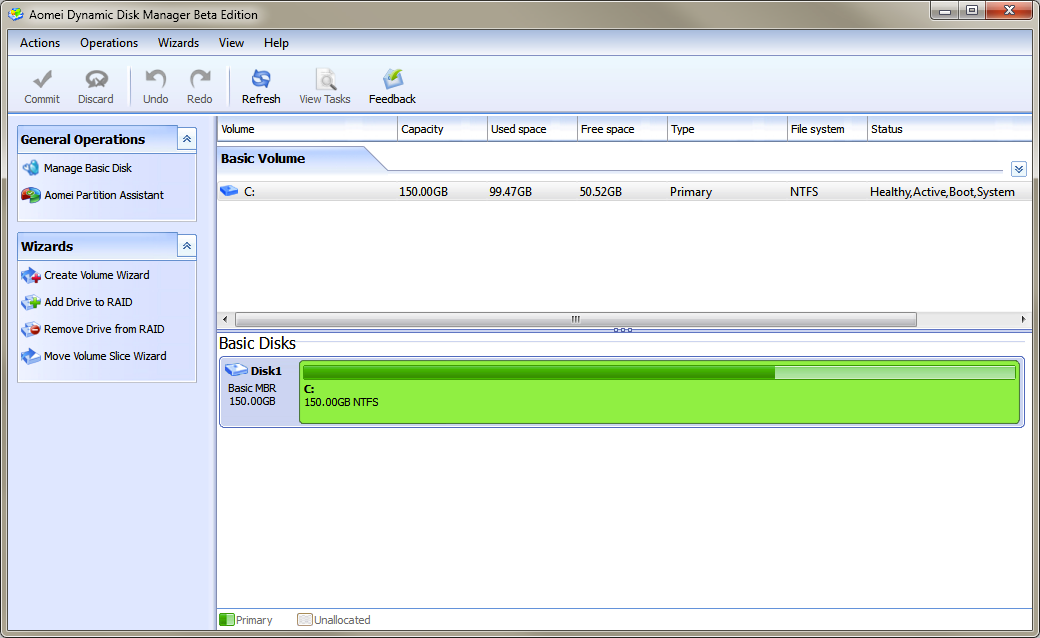The width and height of the screenshot is (1040, 638).
Task: Click the Create Volume Wizard icon
Action: pyautogui.click(x=31, y=275)
